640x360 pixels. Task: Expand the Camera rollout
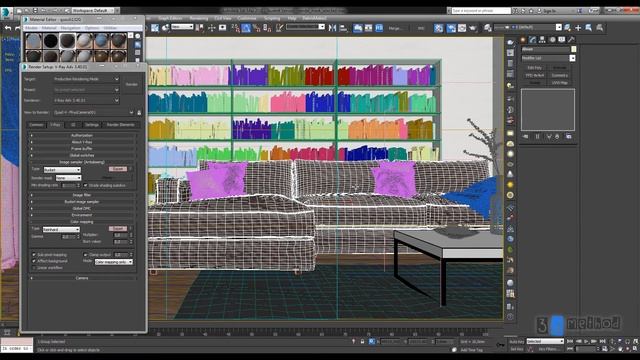82,278
